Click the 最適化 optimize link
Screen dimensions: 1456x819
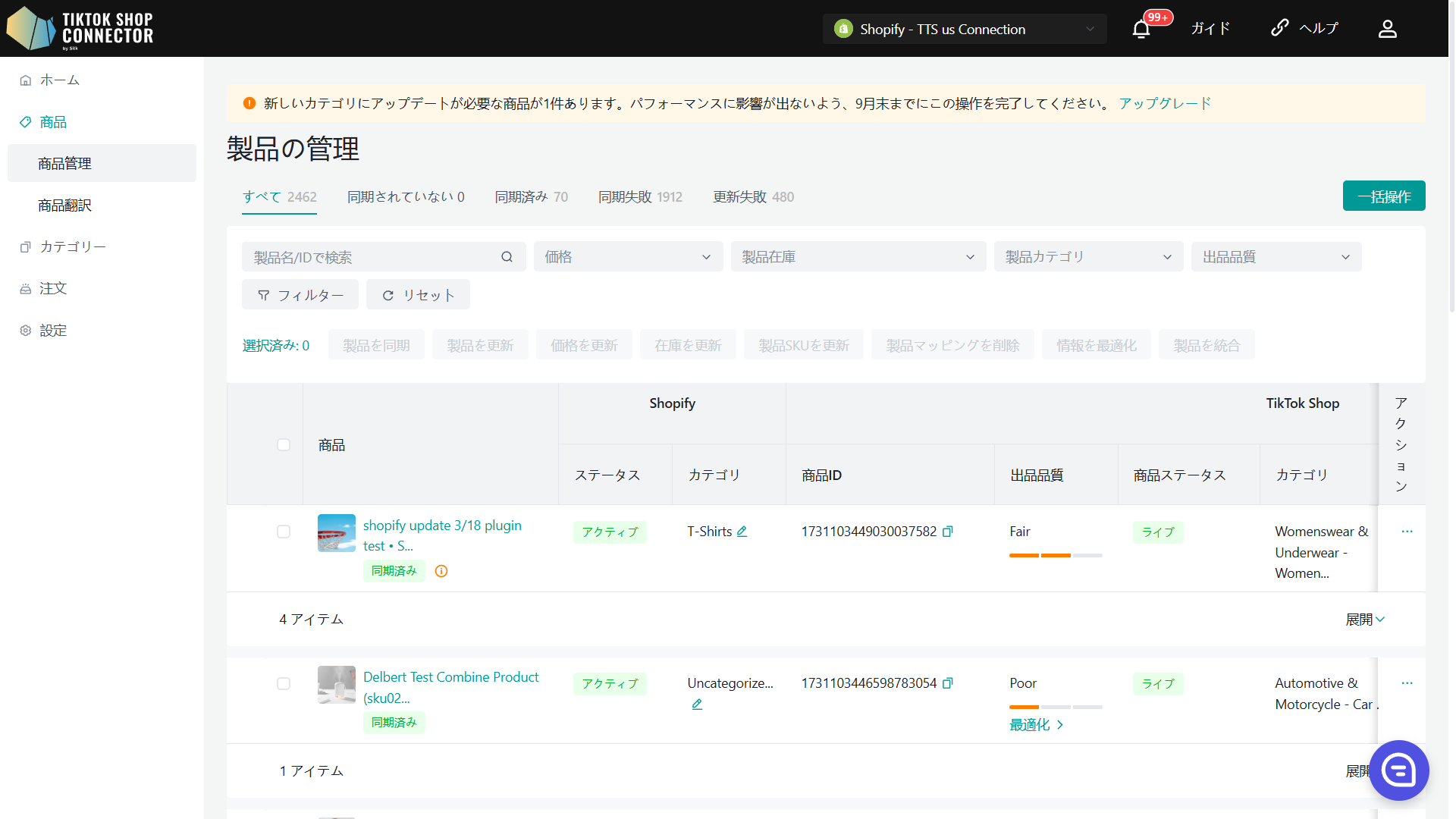click(x=1036, y=725)
